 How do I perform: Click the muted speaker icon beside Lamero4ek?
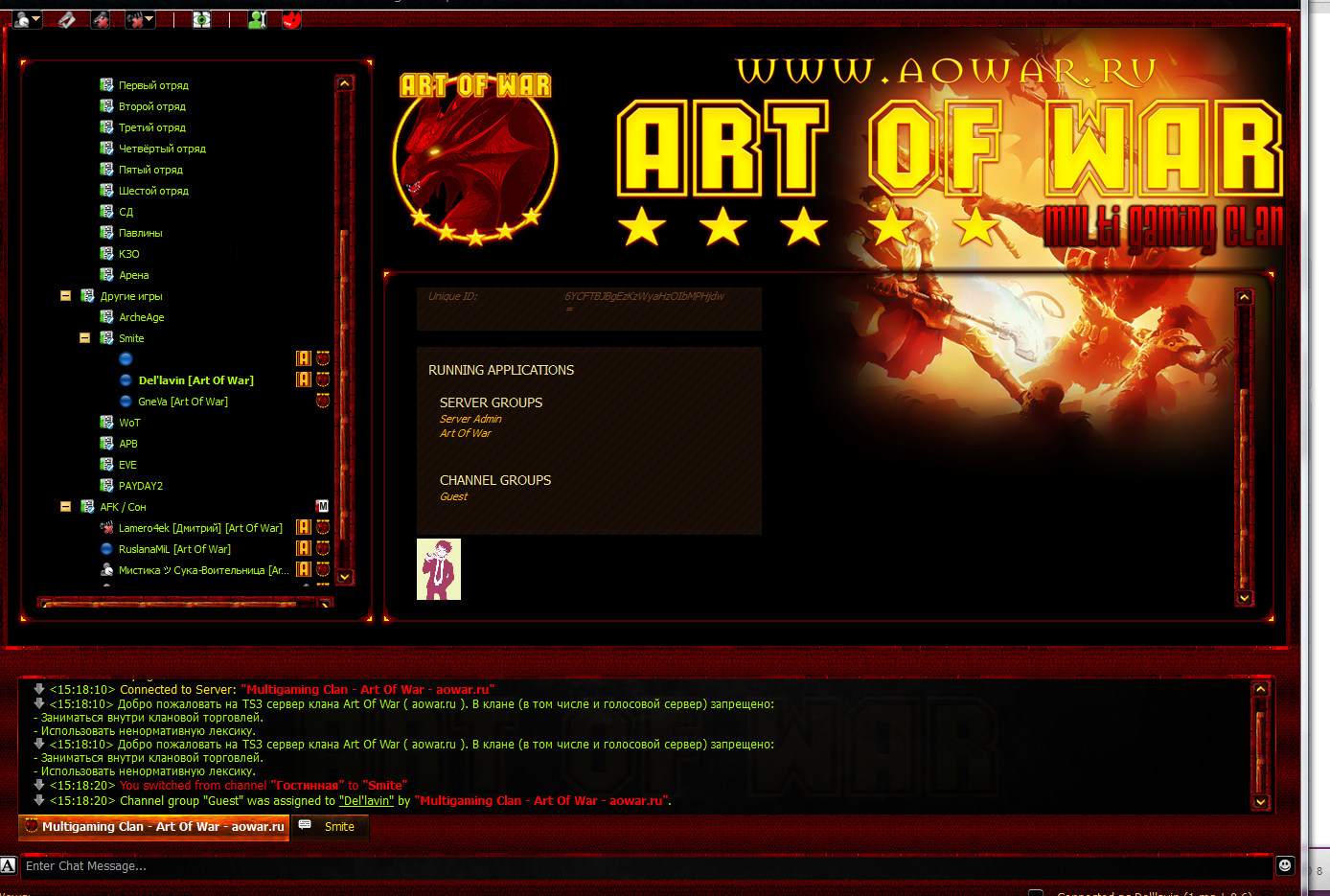pos(106,527)
